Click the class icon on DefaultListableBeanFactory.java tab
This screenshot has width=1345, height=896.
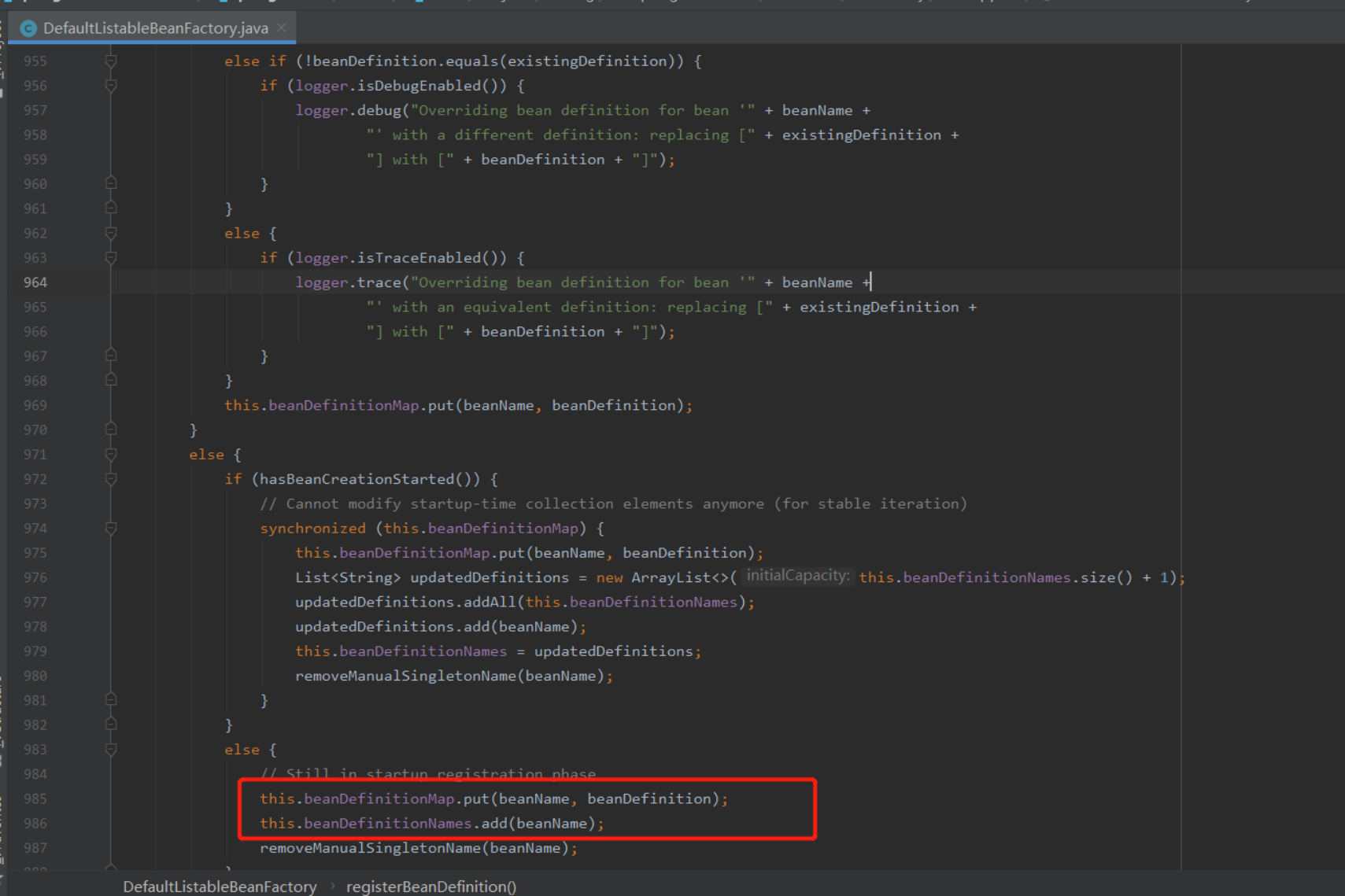point(28,28)
